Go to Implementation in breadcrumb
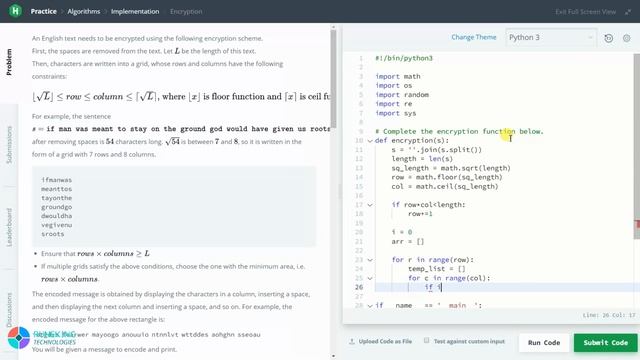 pyautogui.click(x=135, y=11)
